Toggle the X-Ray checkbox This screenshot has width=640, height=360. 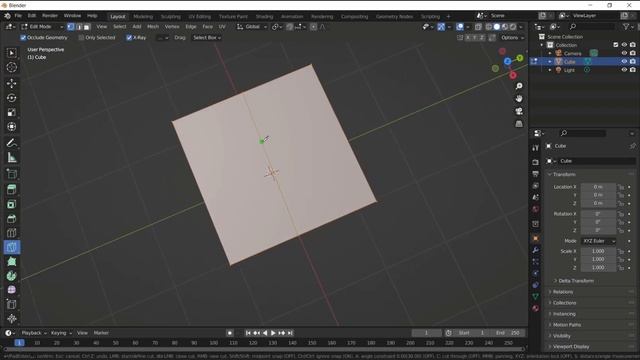[x=129, y=38]
